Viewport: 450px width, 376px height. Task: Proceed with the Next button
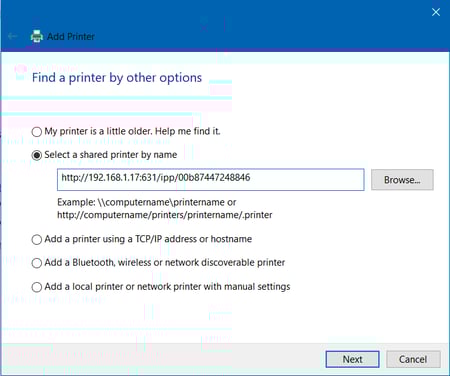coord(352,359)
